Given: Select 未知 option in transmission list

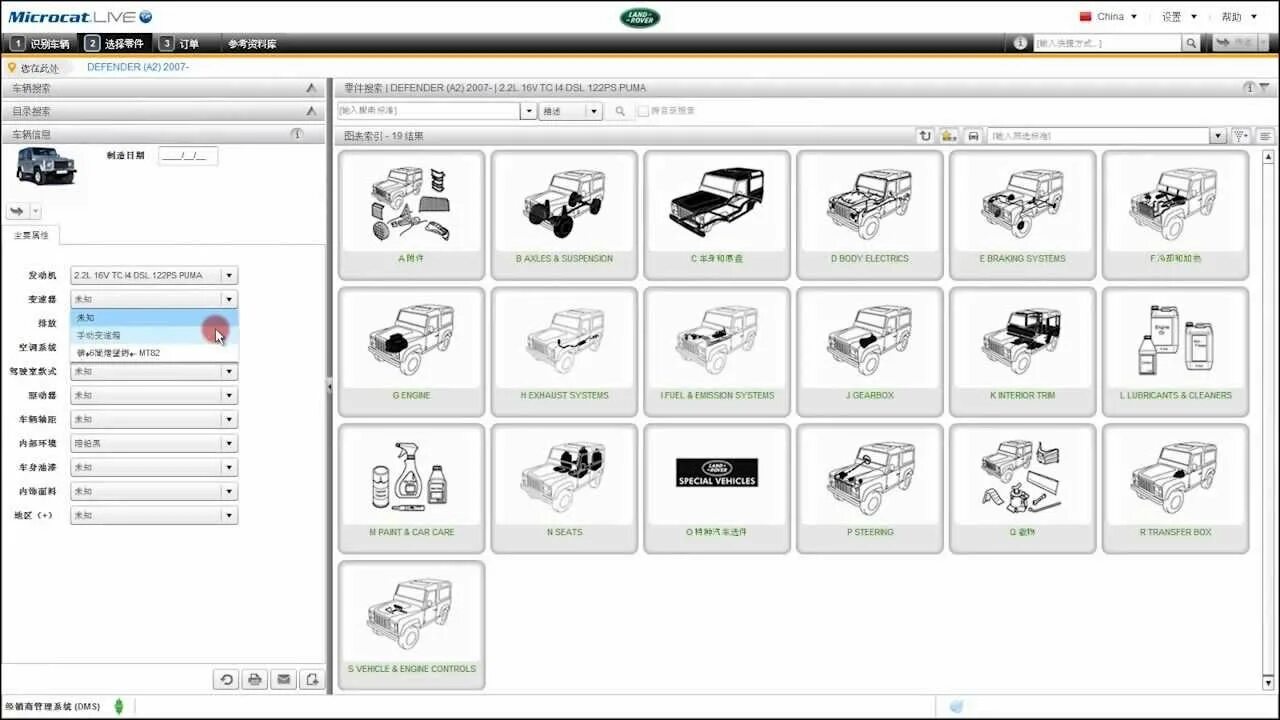Looking at the screenshot, I should tap(154, 318).
